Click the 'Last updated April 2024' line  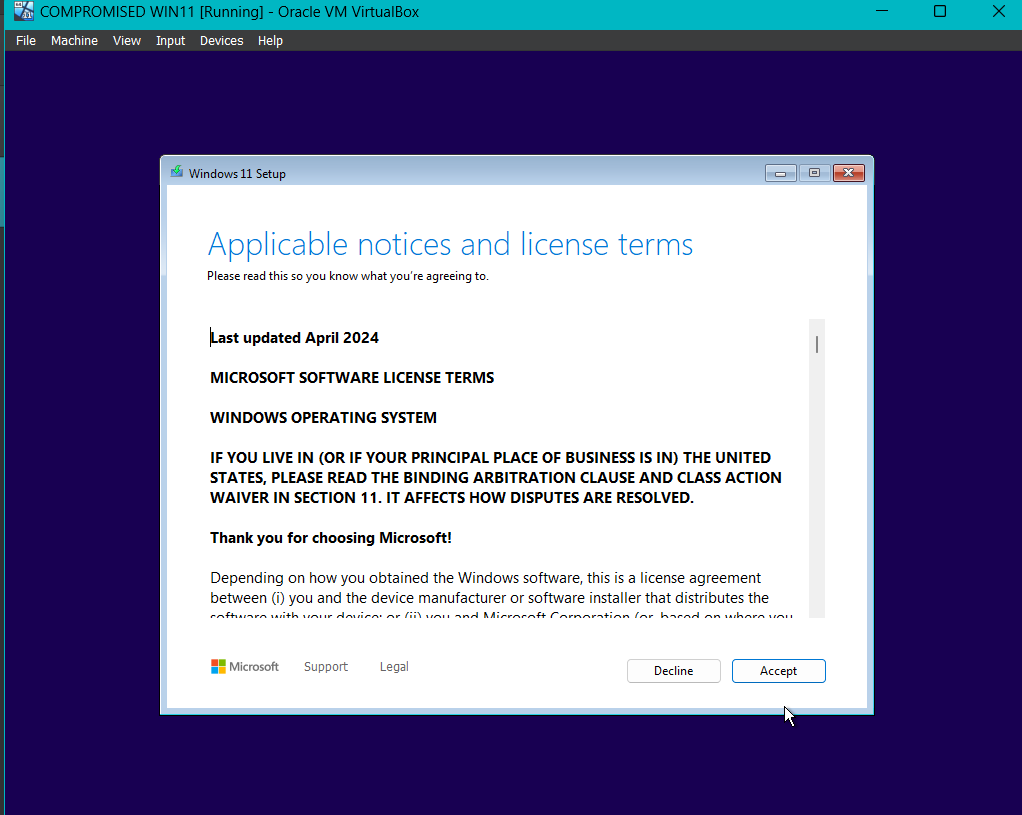(x=294, y=338)
